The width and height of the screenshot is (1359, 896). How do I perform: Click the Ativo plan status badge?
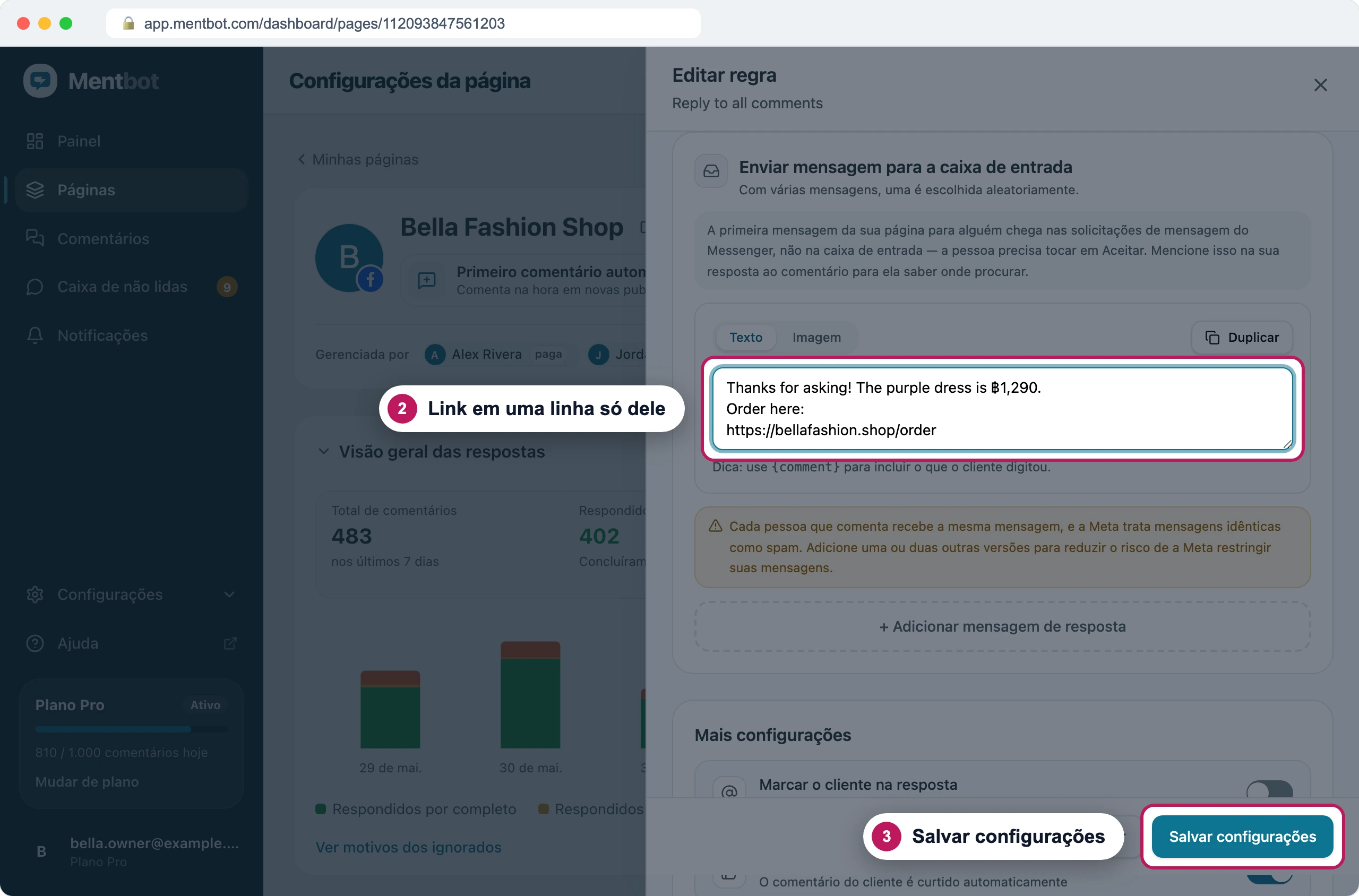point(205,704)
